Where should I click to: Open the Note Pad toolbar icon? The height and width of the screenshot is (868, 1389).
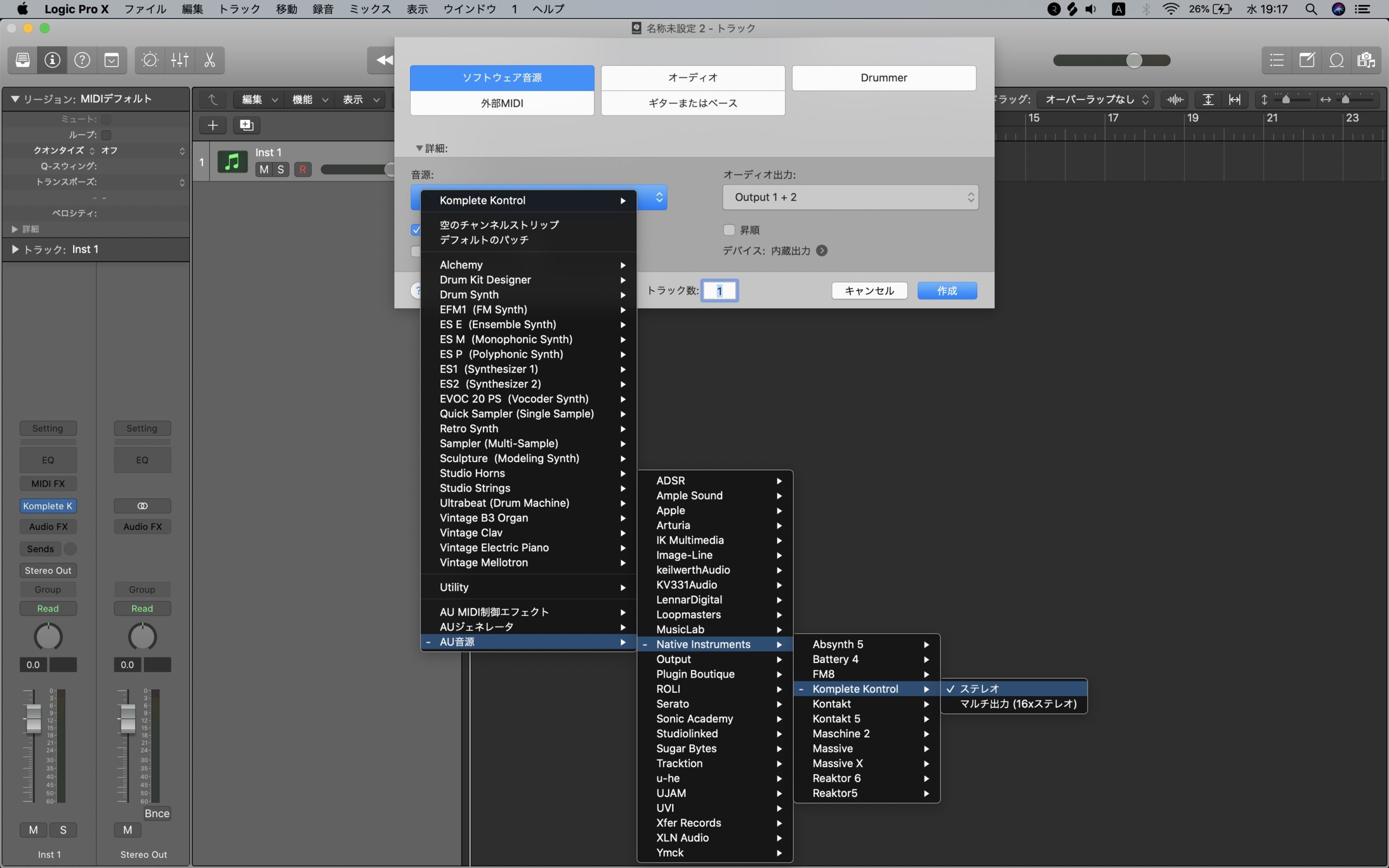(x=1307, y=60)
